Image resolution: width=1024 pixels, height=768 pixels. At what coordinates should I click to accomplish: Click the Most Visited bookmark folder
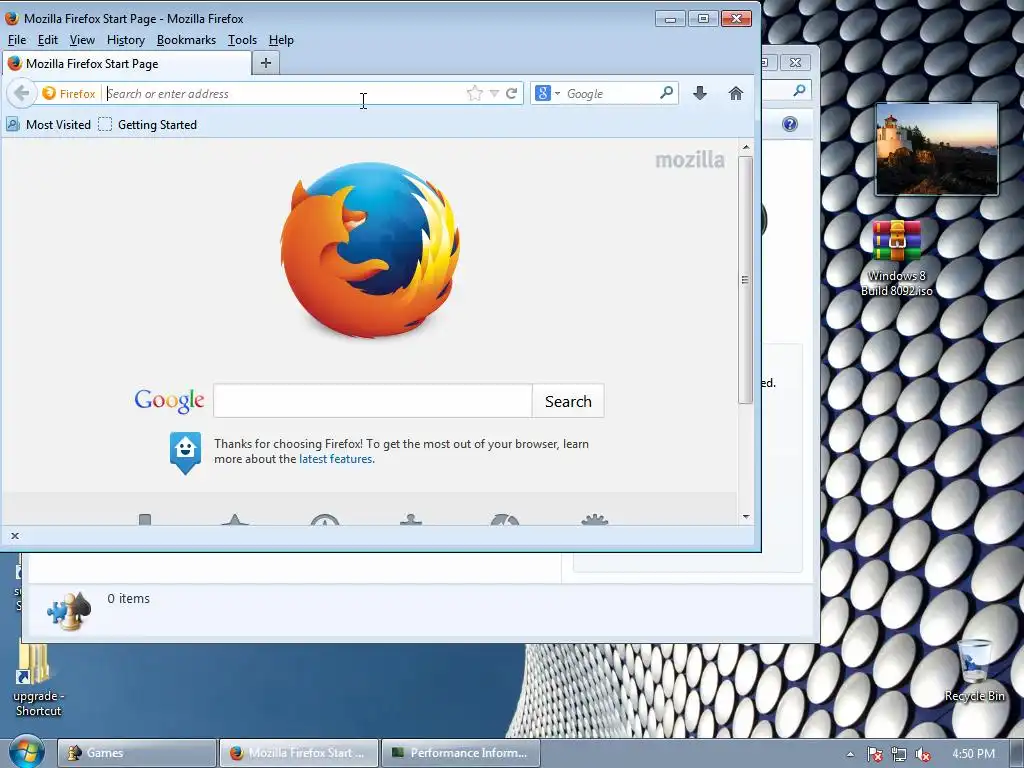49,125
